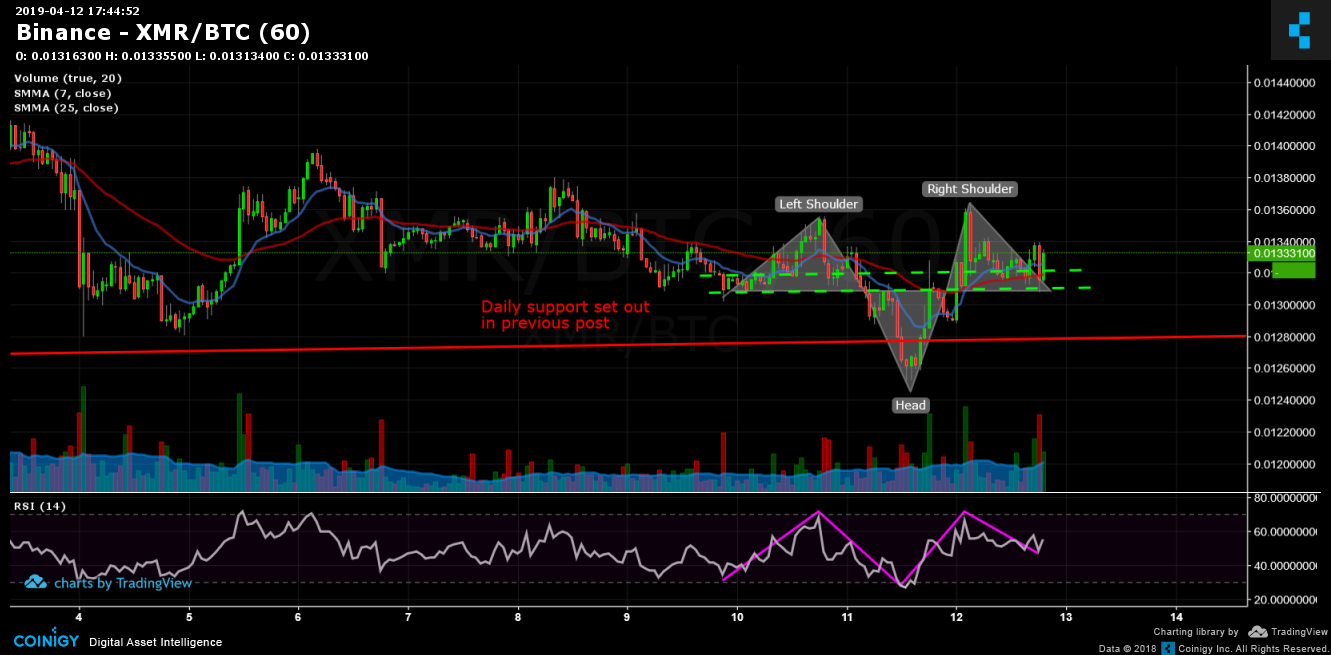Click price axis value "0.01420000"

coord(1286,115)
